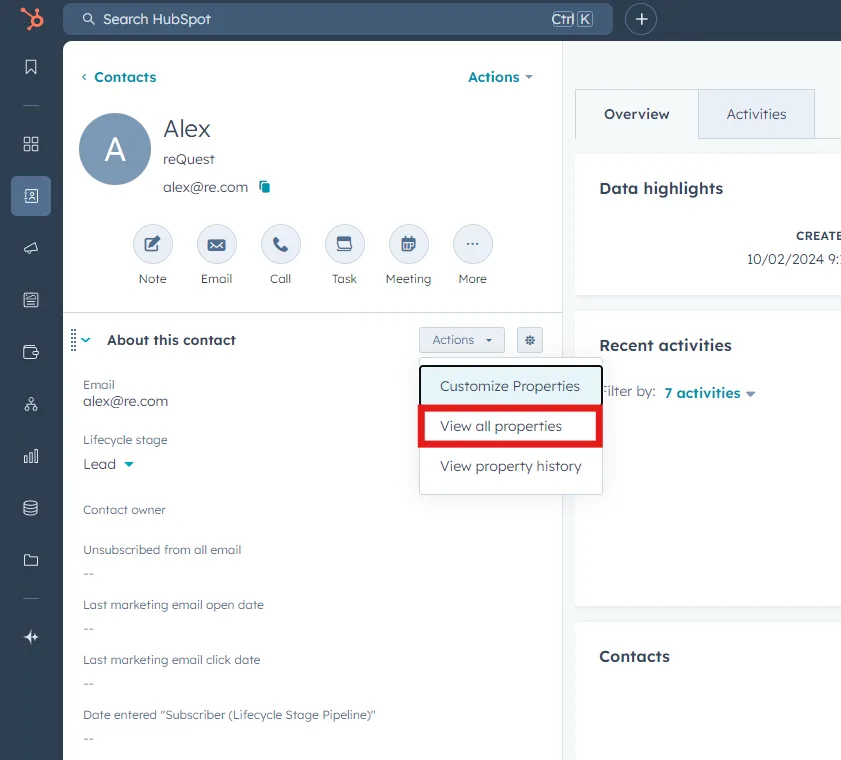Viewport: 841px width, 760px height.
Task: Select View property history menu item
Action: coord(511,466)
